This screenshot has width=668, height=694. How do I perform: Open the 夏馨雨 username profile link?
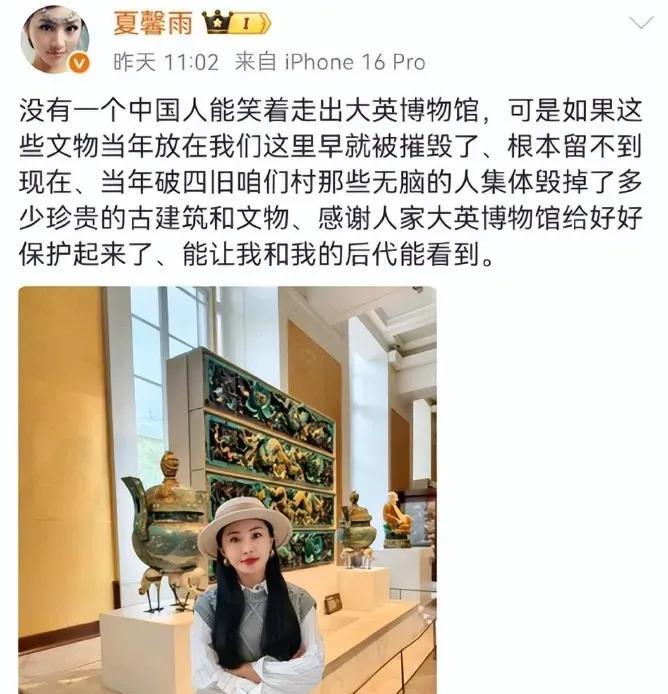[x=153, y=23]
